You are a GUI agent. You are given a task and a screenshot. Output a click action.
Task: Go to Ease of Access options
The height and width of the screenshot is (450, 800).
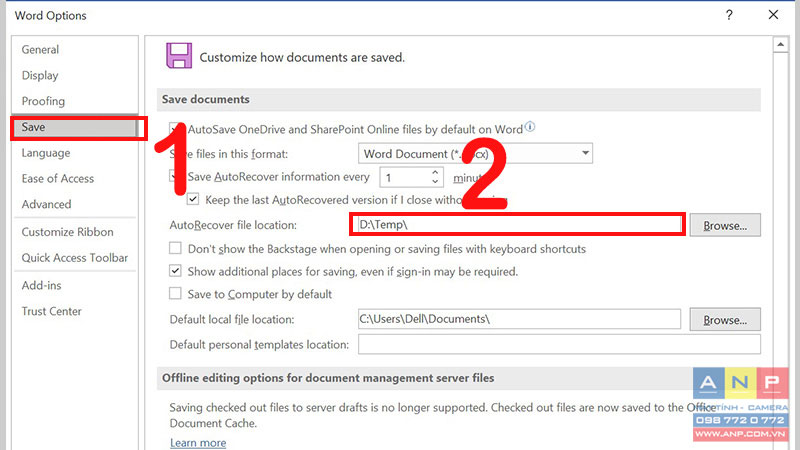[58, 179]
